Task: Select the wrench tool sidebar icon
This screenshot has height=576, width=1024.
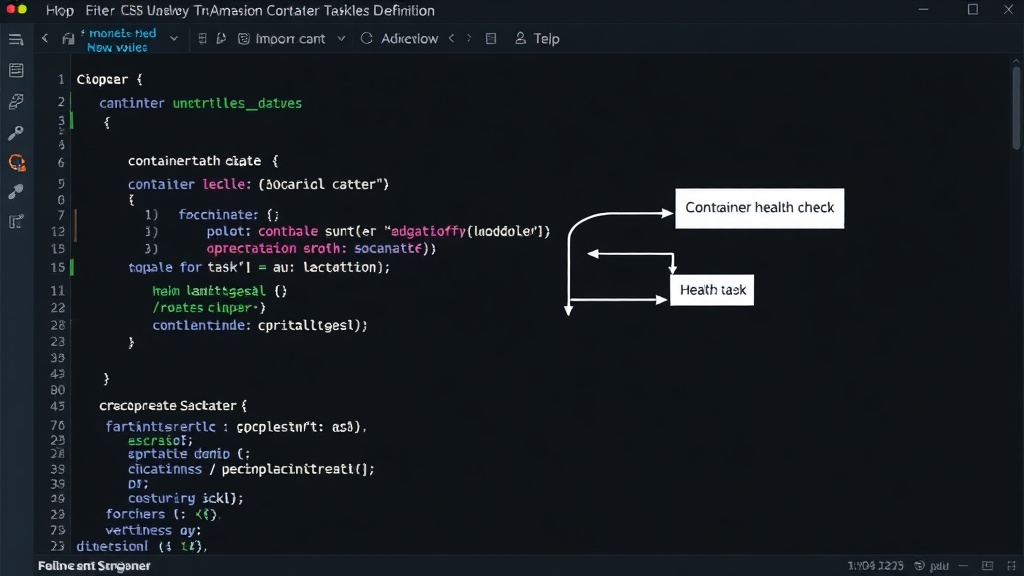Action: pyautogui.click(x=16, y=191)
